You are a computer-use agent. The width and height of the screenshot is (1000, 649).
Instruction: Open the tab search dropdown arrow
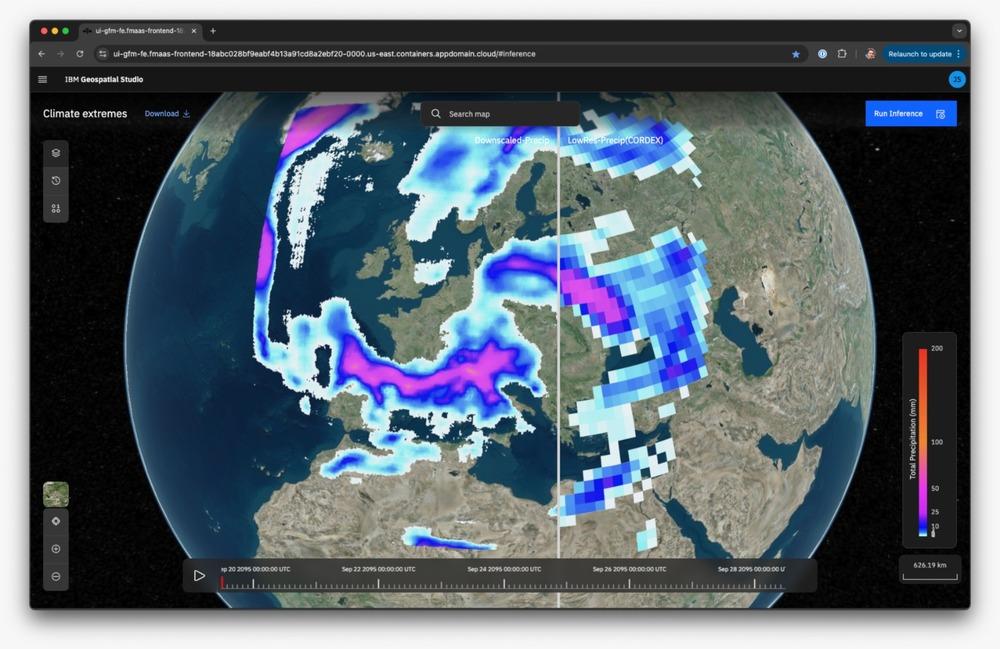click(x=959, y=31)
